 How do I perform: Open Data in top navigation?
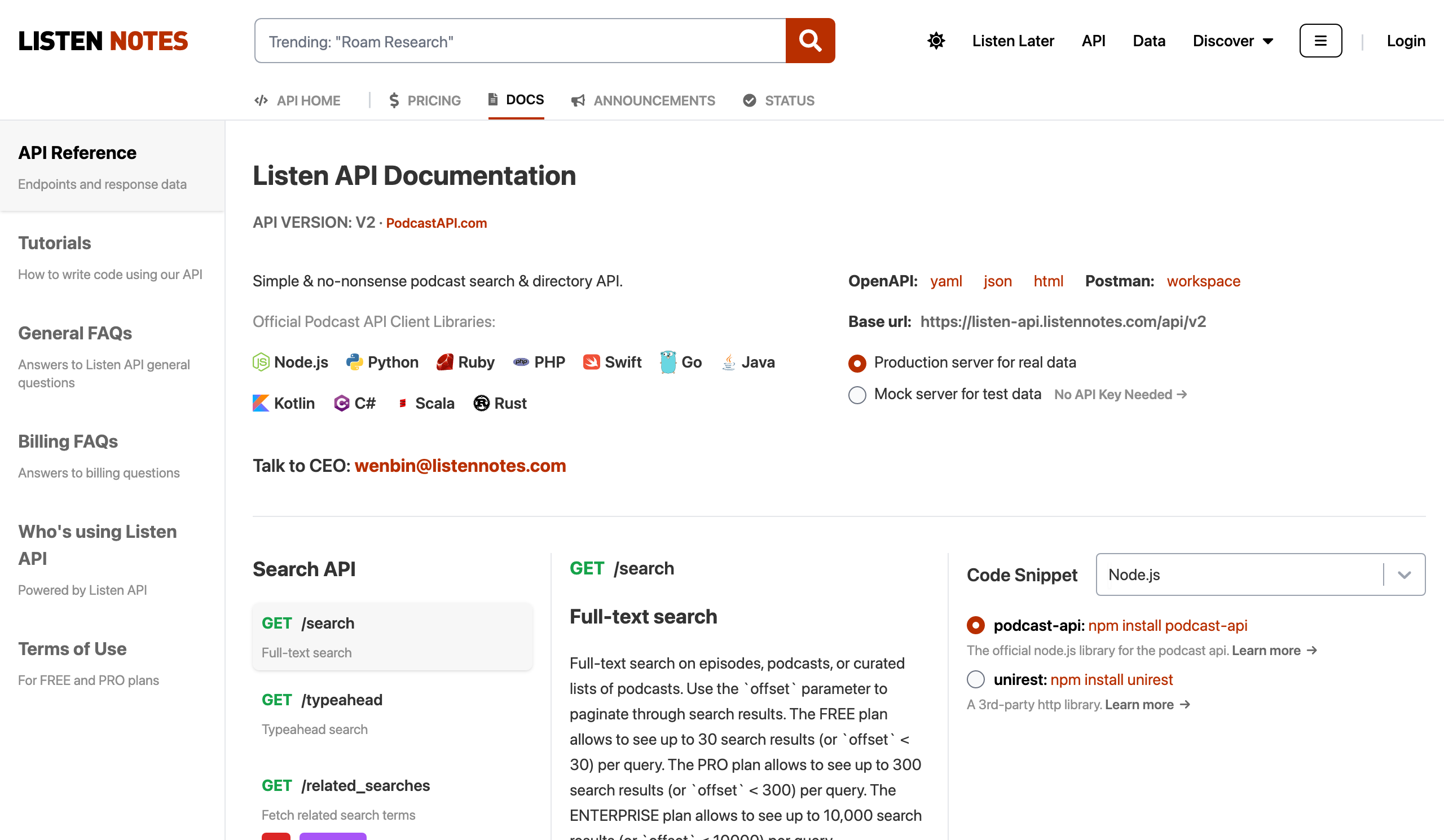click(1148, 41)
